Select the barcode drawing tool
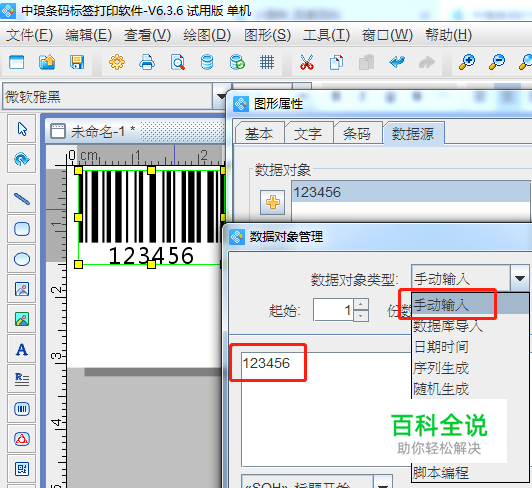This screenshot has width=532, height=488. pyautogui.click(x=22, y=409)
